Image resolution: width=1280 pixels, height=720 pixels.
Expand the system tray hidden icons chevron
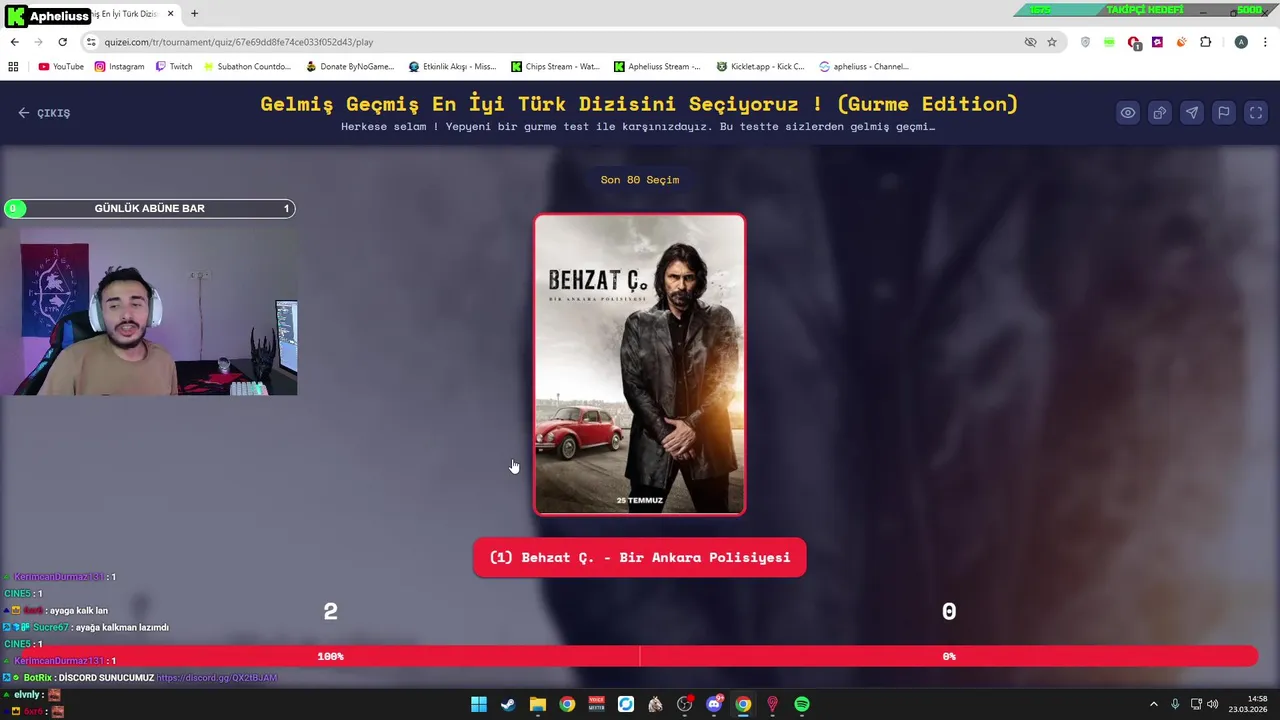(x=1153, y=704)
